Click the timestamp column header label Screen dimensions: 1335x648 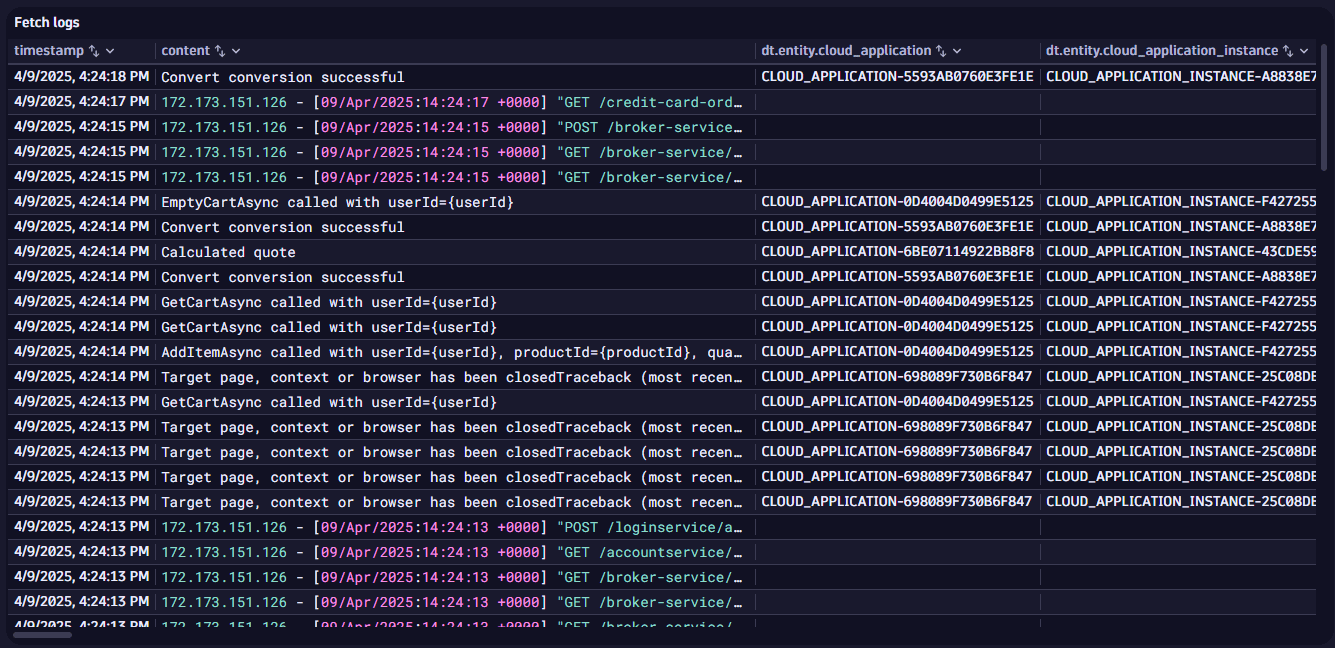(49, 51)
